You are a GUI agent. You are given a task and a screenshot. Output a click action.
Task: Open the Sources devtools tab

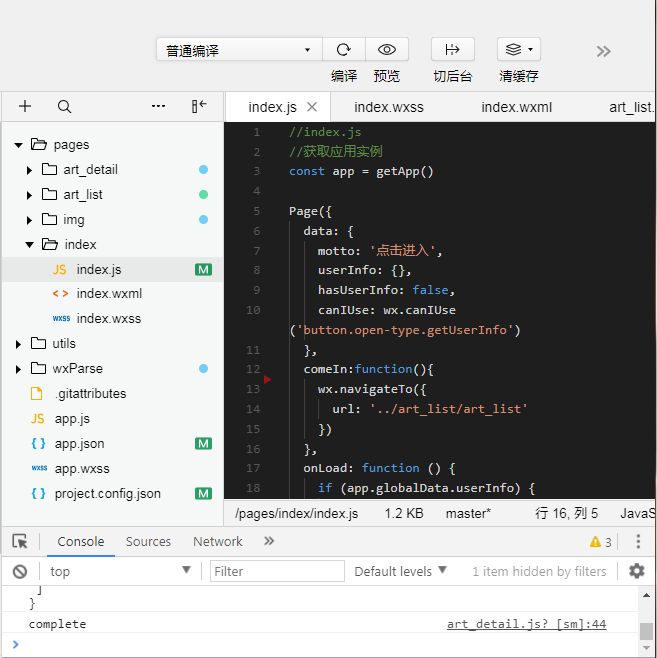(x=148, y=541)
